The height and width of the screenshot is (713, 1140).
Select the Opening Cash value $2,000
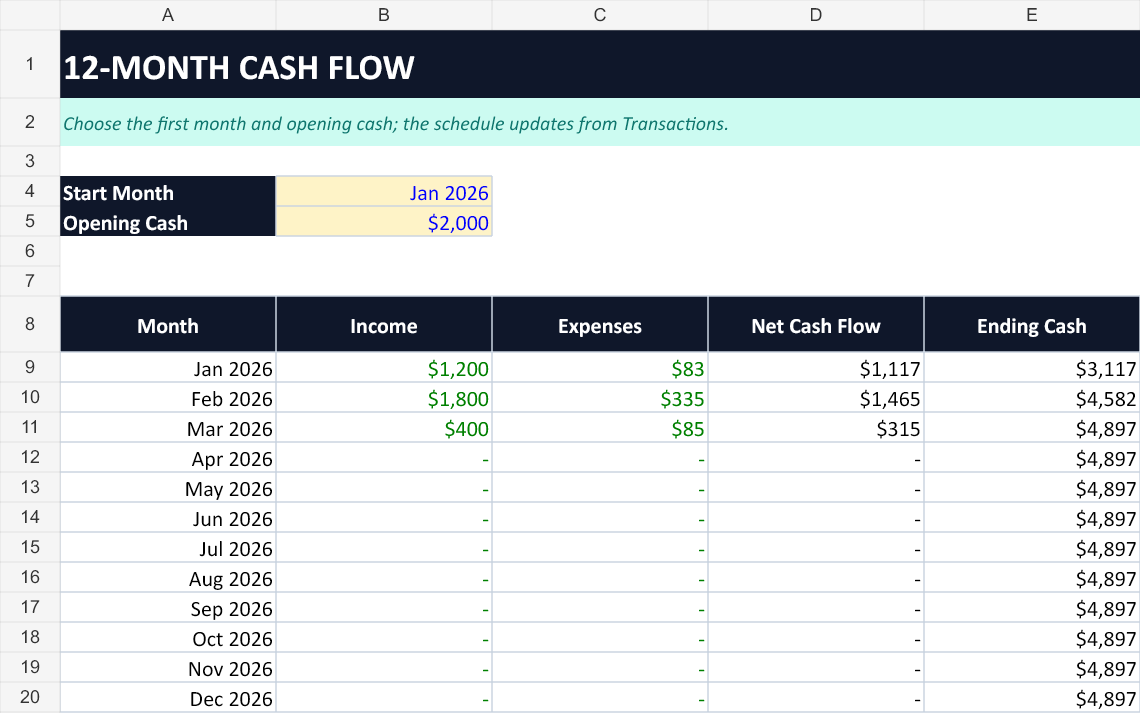point(384,222)
